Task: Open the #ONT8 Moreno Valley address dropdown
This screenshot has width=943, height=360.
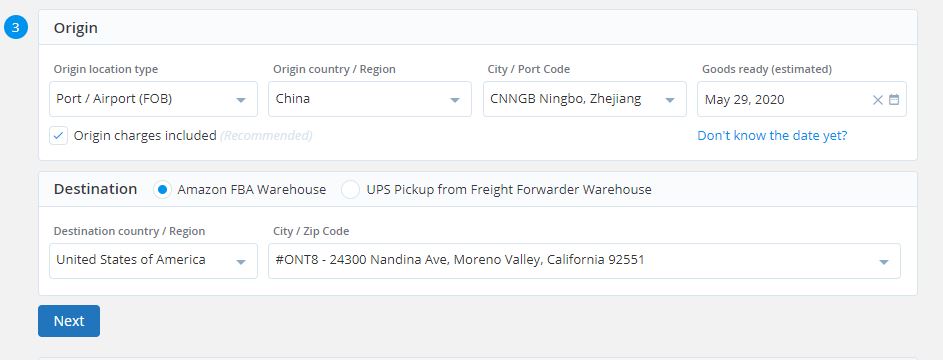Action: pyautogui.click(x=585, y=261)
